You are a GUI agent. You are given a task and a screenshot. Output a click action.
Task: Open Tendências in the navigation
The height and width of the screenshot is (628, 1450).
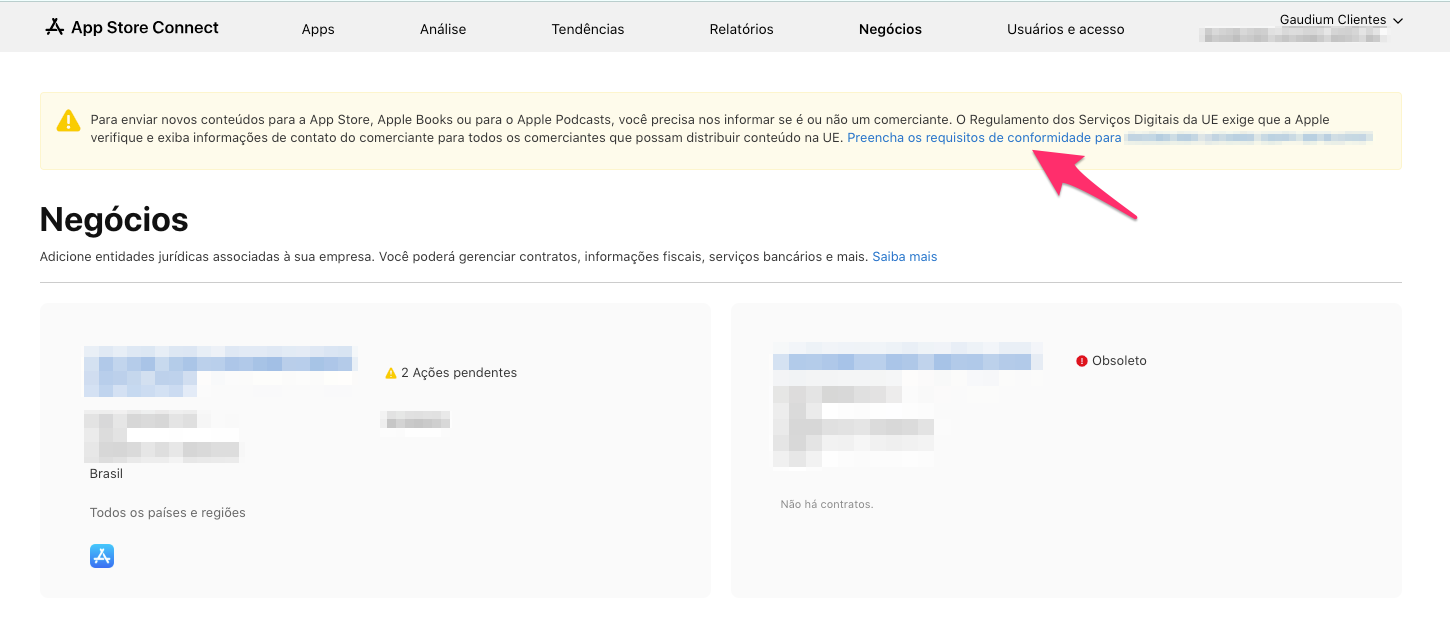(588, 29)
